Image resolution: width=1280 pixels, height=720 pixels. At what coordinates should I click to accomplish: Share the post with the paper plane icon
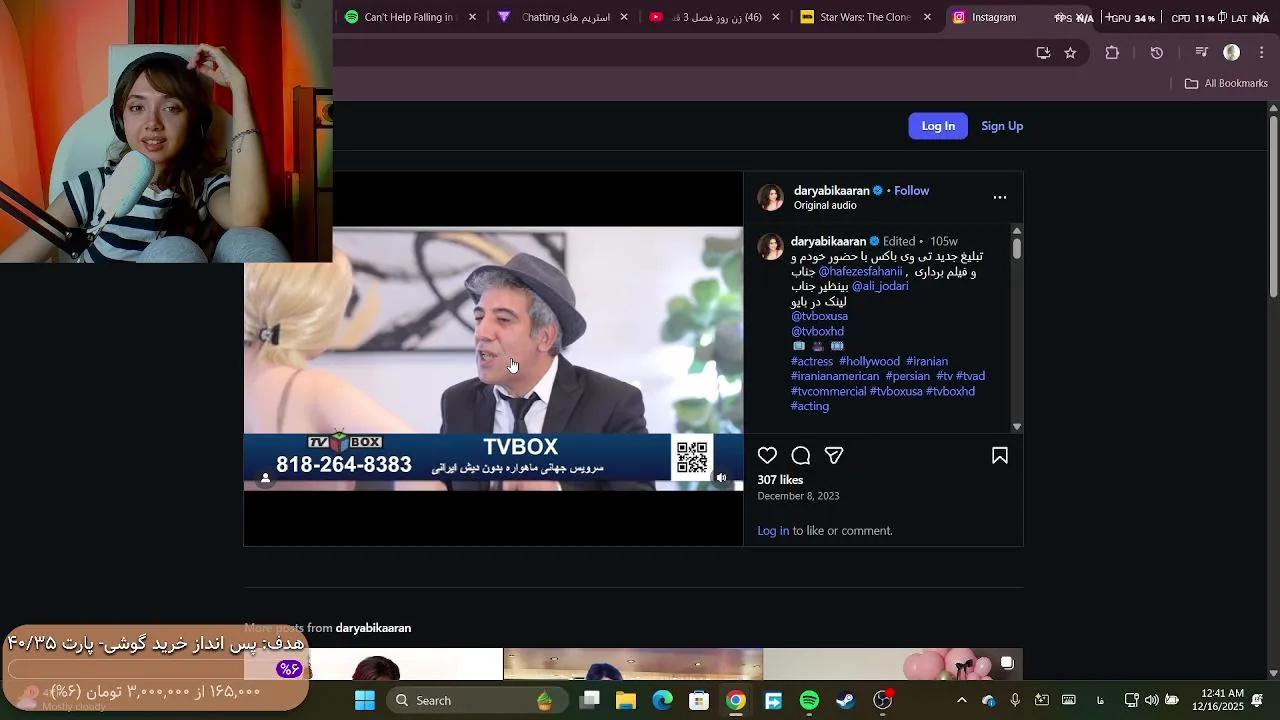pos(834,456)
